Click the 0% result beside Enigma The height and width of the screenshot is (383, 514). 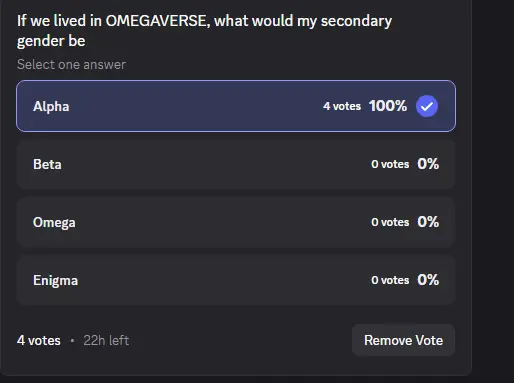[428, 280]
